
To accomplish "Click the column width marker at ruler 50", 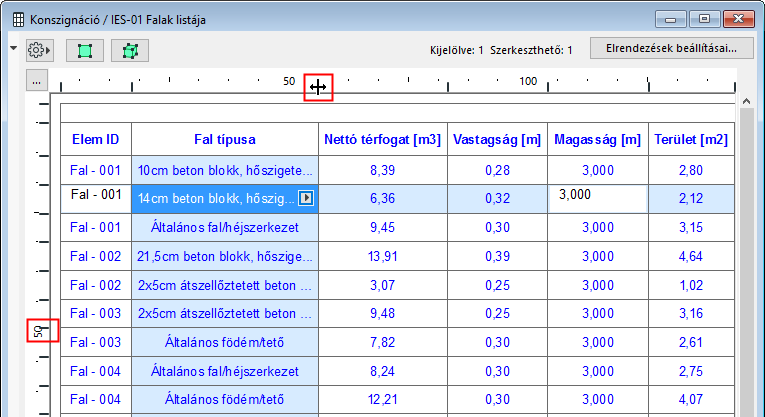I will [x=318, y=87].
